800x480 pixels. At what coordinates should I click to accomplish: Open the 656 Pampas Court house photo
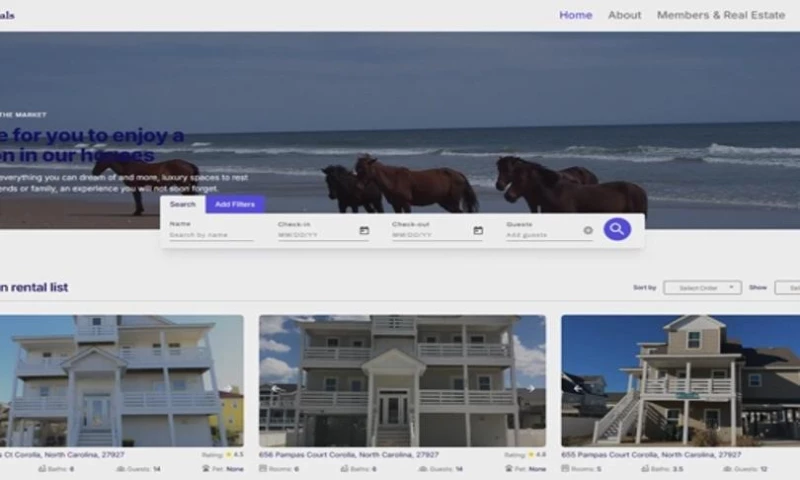click(402, 381)
